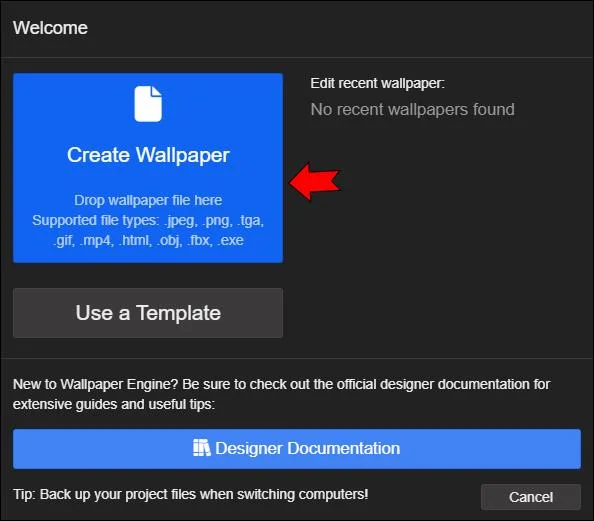This screenshot has height=521, width=594.
Task: Click the 'Tip: Back up your project files' text
Action: click(x=191, y=494)
